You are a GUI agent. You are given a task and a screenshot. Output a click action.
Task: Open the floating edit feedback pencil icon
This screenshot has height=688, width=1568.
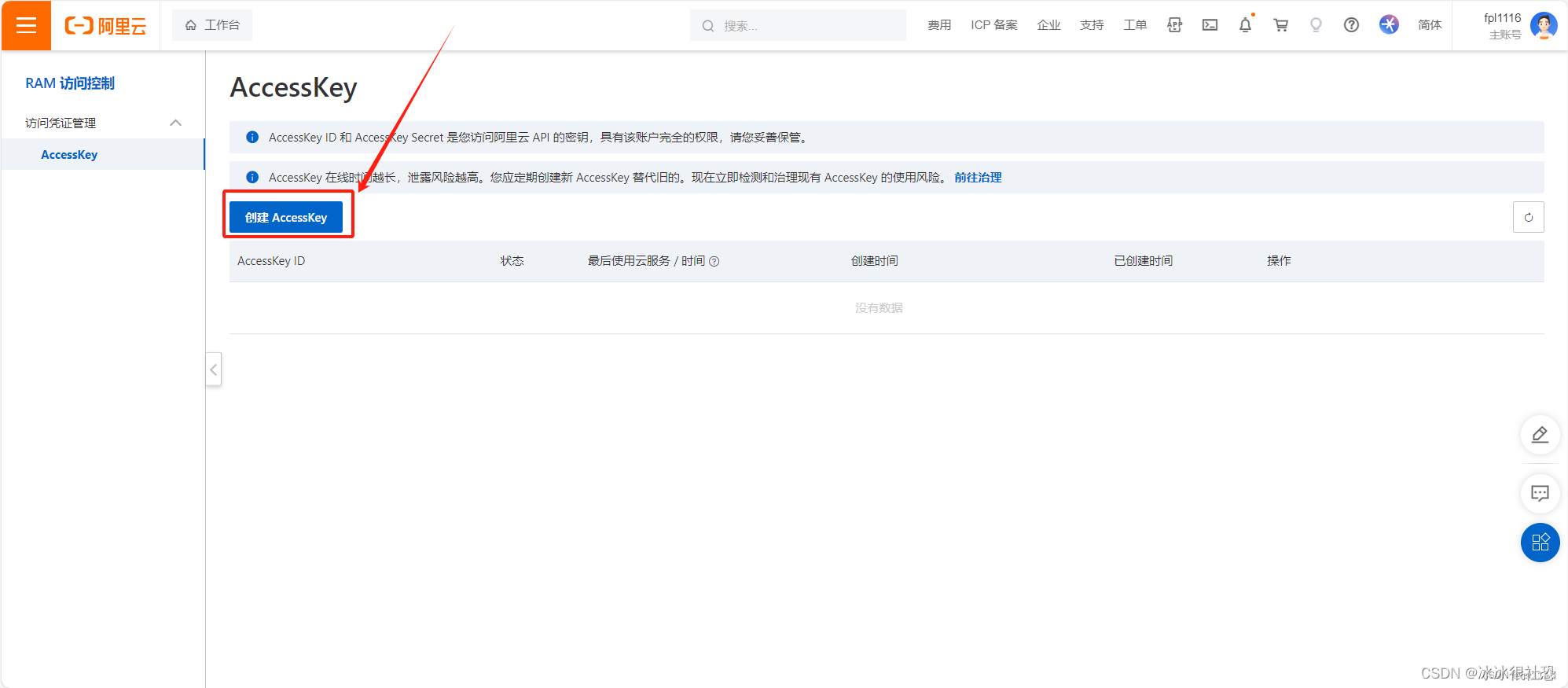pos(1540,435)
